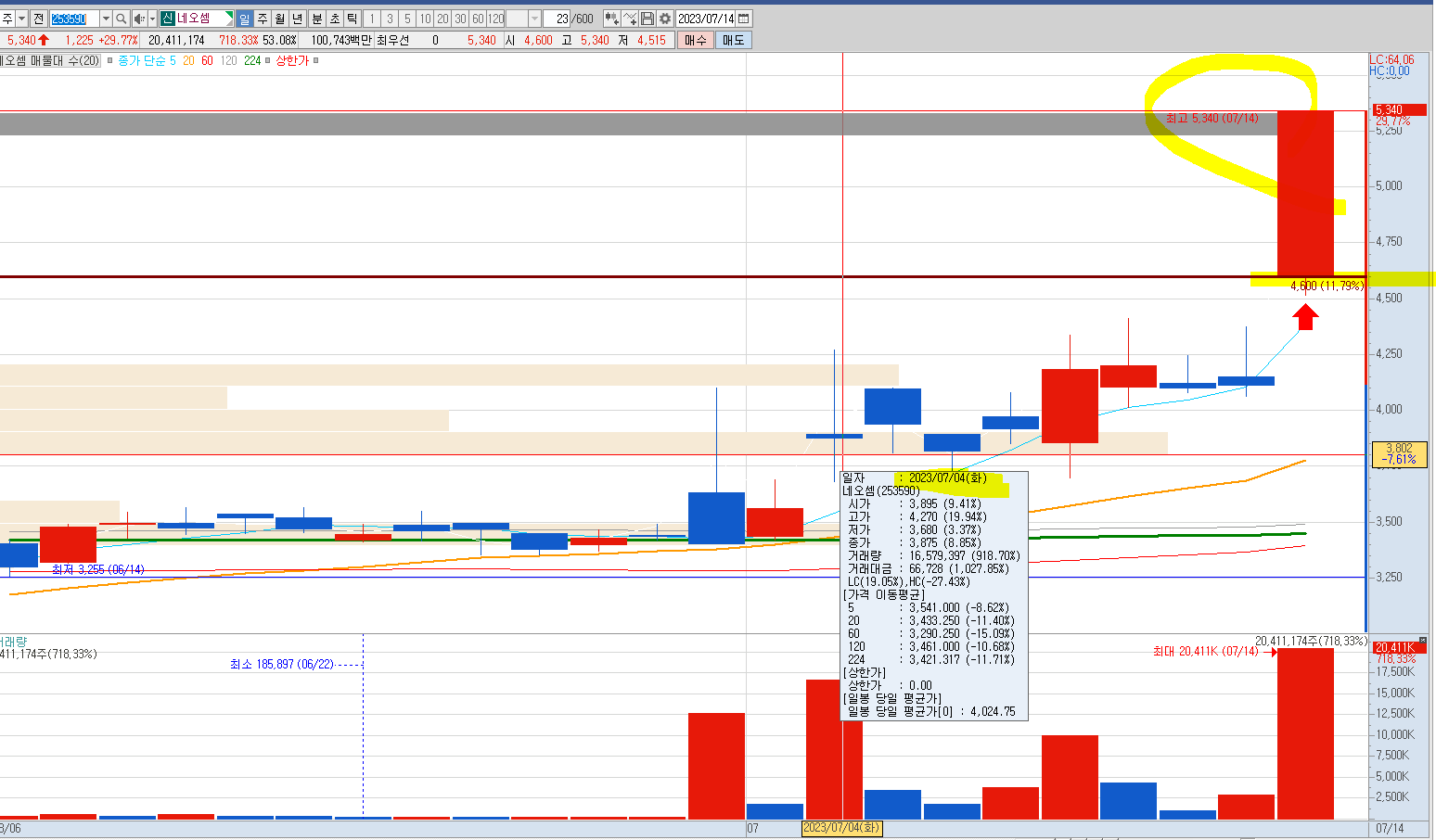Click the 매도 sell button
This screenshot has height=840, width=1436.
pos(733,40)
